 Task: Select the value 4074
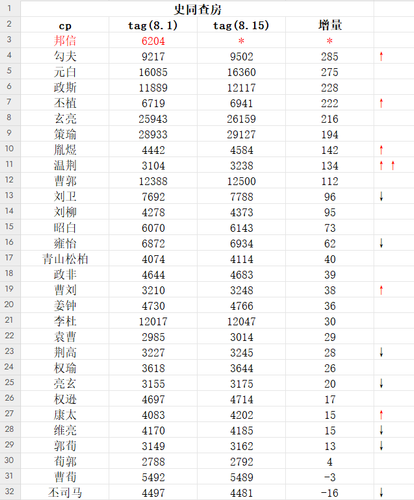(x=153, y=259)
